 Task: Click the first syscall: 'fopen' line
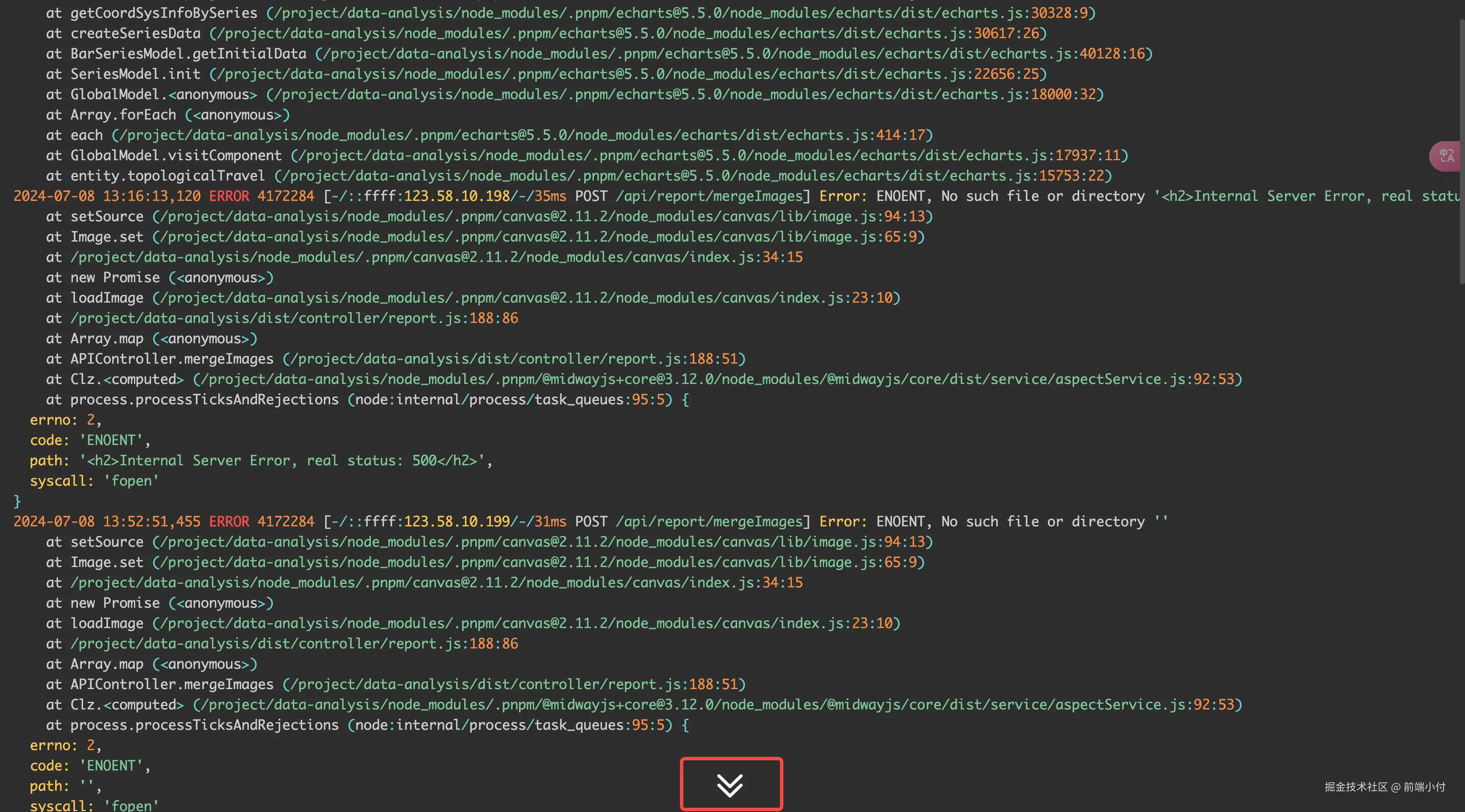[x=94, y=481]
